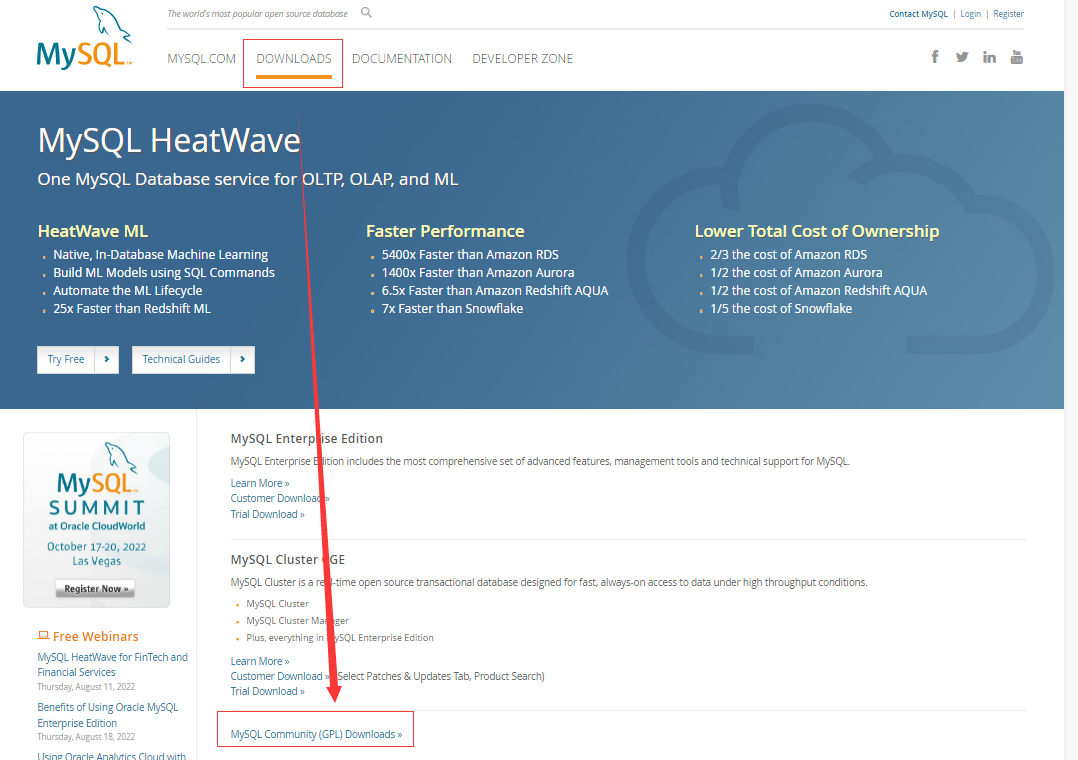Open Trial Download under MySQL Cluster CGE
1078x760 pixels.
(267, 691)
